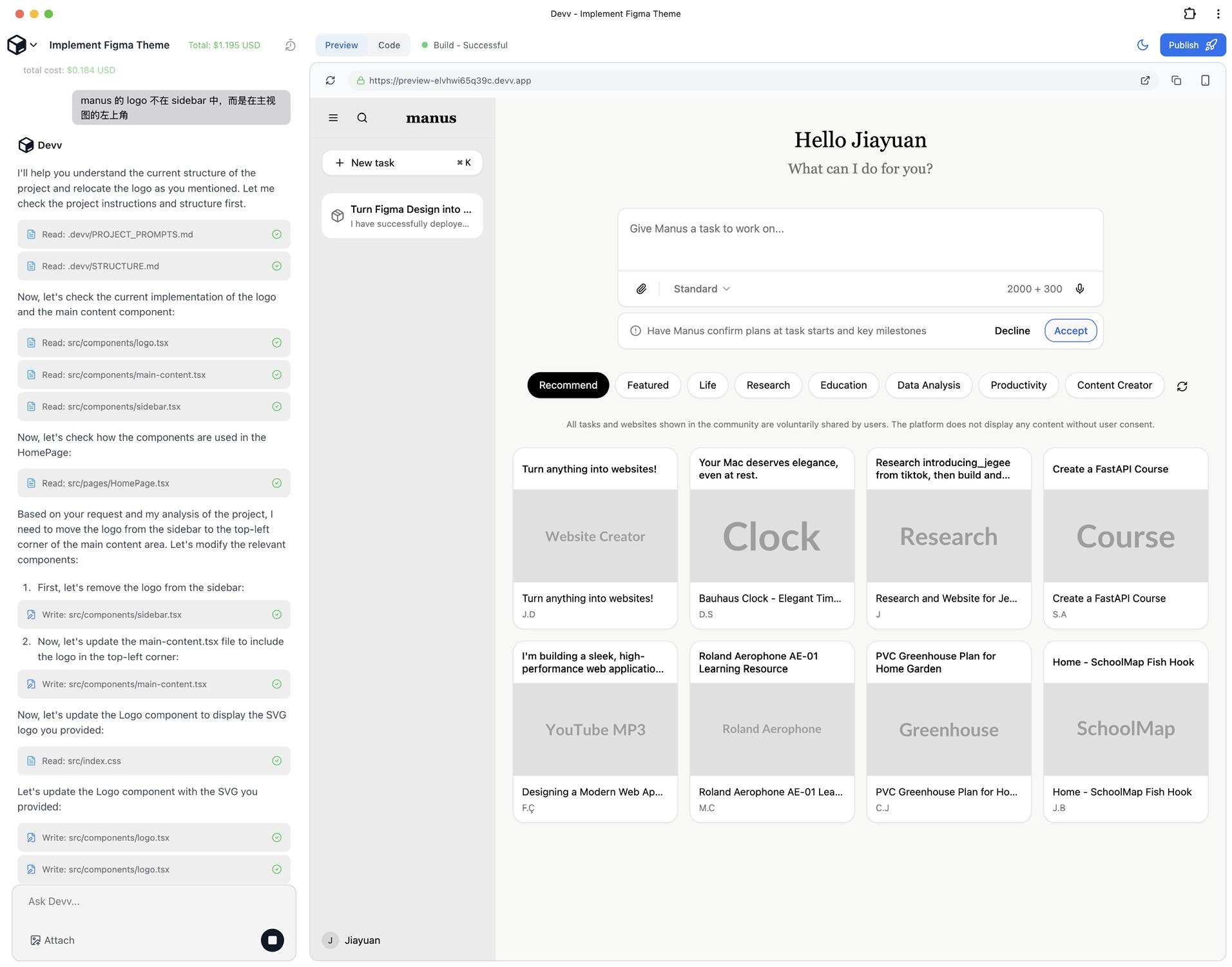Expand Read: src/pages/HomePage.tsx step

coord(153,483)
